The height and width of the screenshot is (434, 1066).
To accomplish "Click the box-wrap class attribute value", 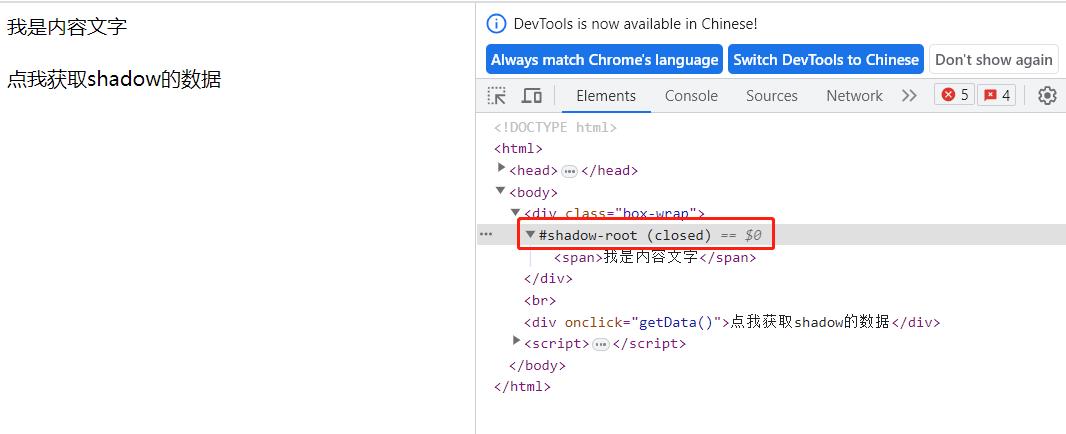I will [657, 214].
